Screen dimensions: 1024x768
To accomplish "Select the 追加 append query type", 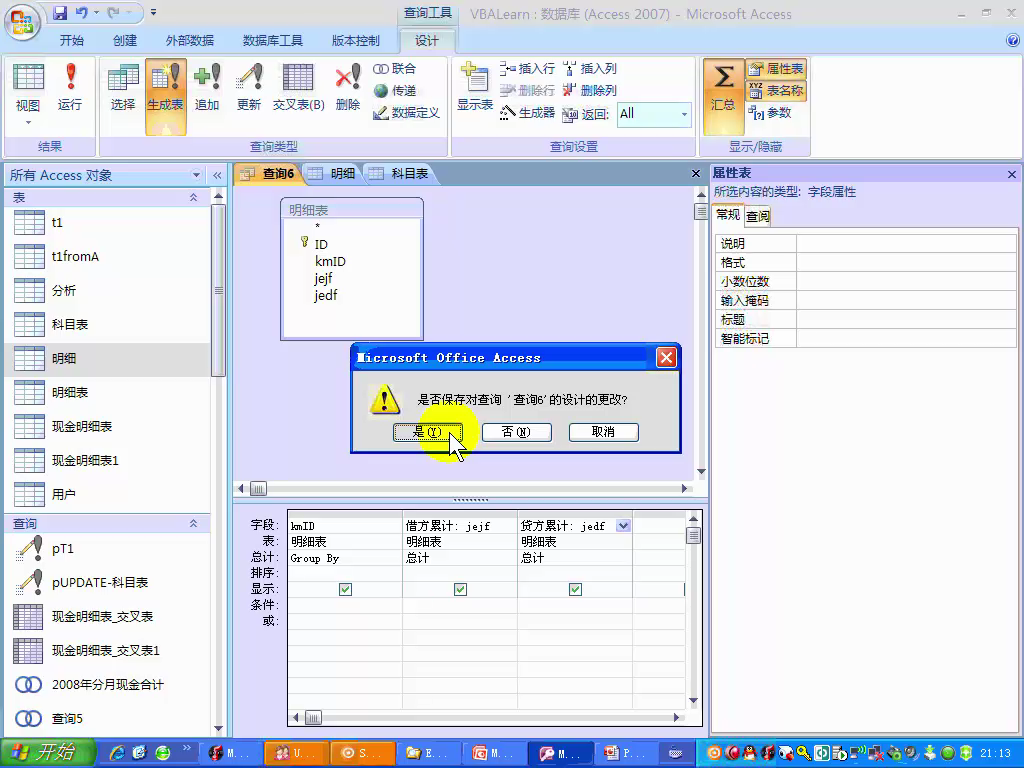I will pos(207,88).
